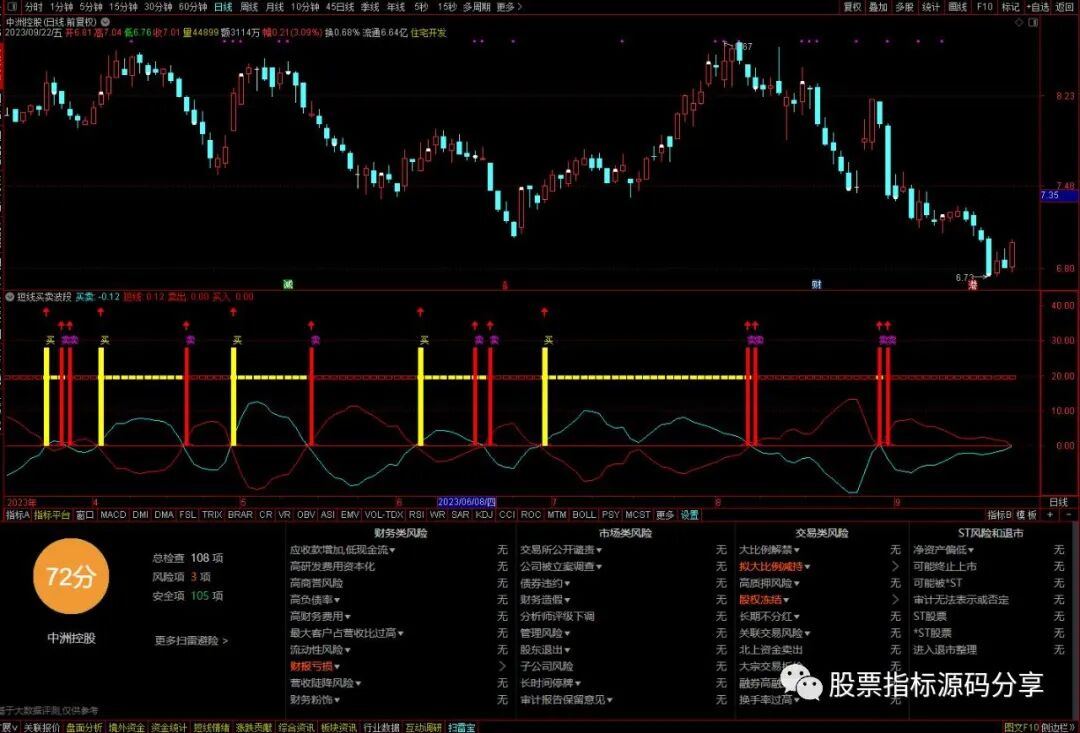
Task: Switch to the 分时 period
Action: tap(32, 7)
